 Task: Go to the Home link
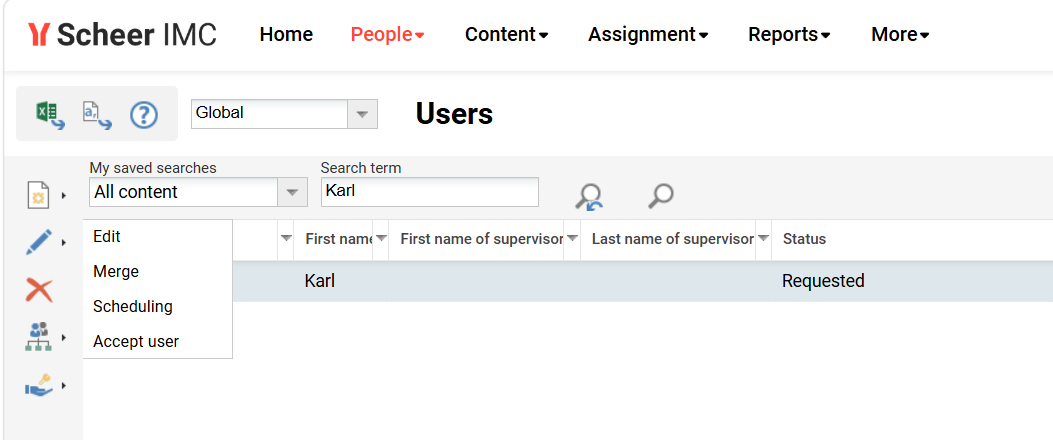tap(286, 34)
